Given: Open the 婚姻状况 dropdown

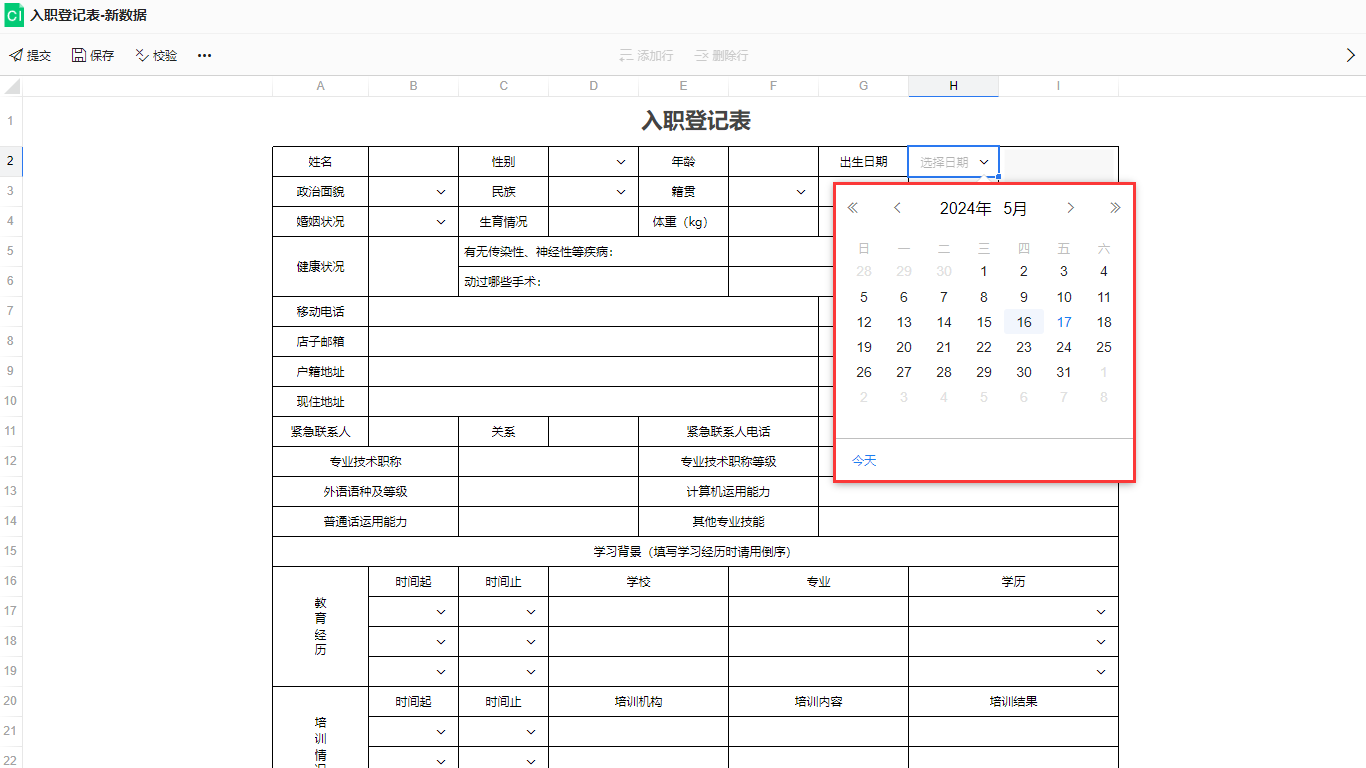Looking at the screenshot, I should click(440, 221).
